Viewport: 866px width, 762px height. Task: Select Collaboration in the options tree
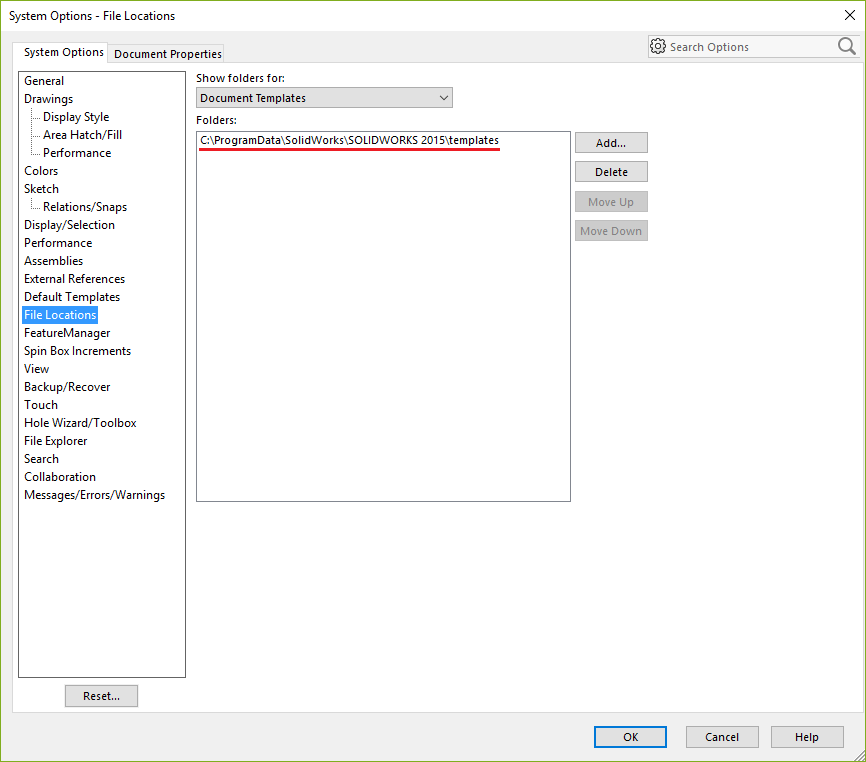click(x=60, y=477)
